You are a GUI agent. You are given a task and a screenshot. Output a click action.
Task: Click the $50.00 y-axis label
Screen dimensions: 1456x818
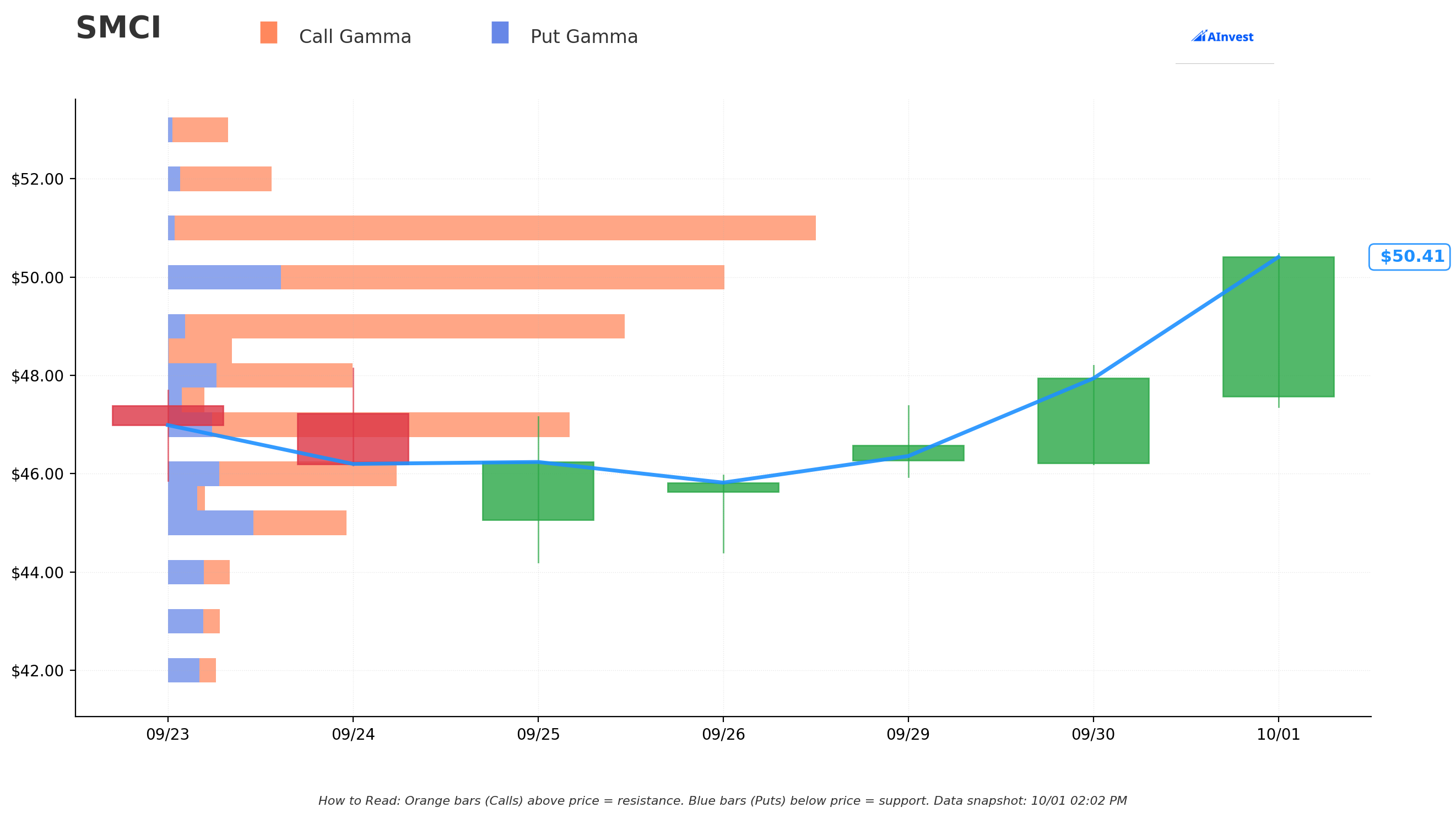click(x=37, y=278)
